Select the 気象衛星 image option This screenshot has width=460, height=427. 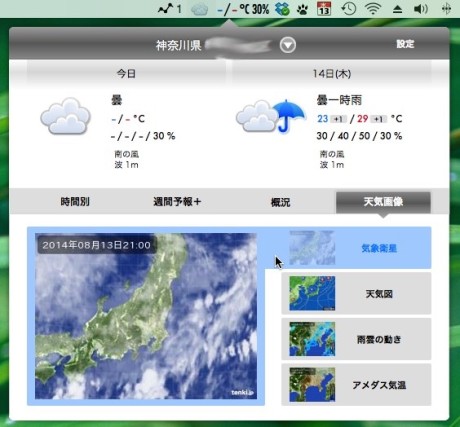point(356,248)
